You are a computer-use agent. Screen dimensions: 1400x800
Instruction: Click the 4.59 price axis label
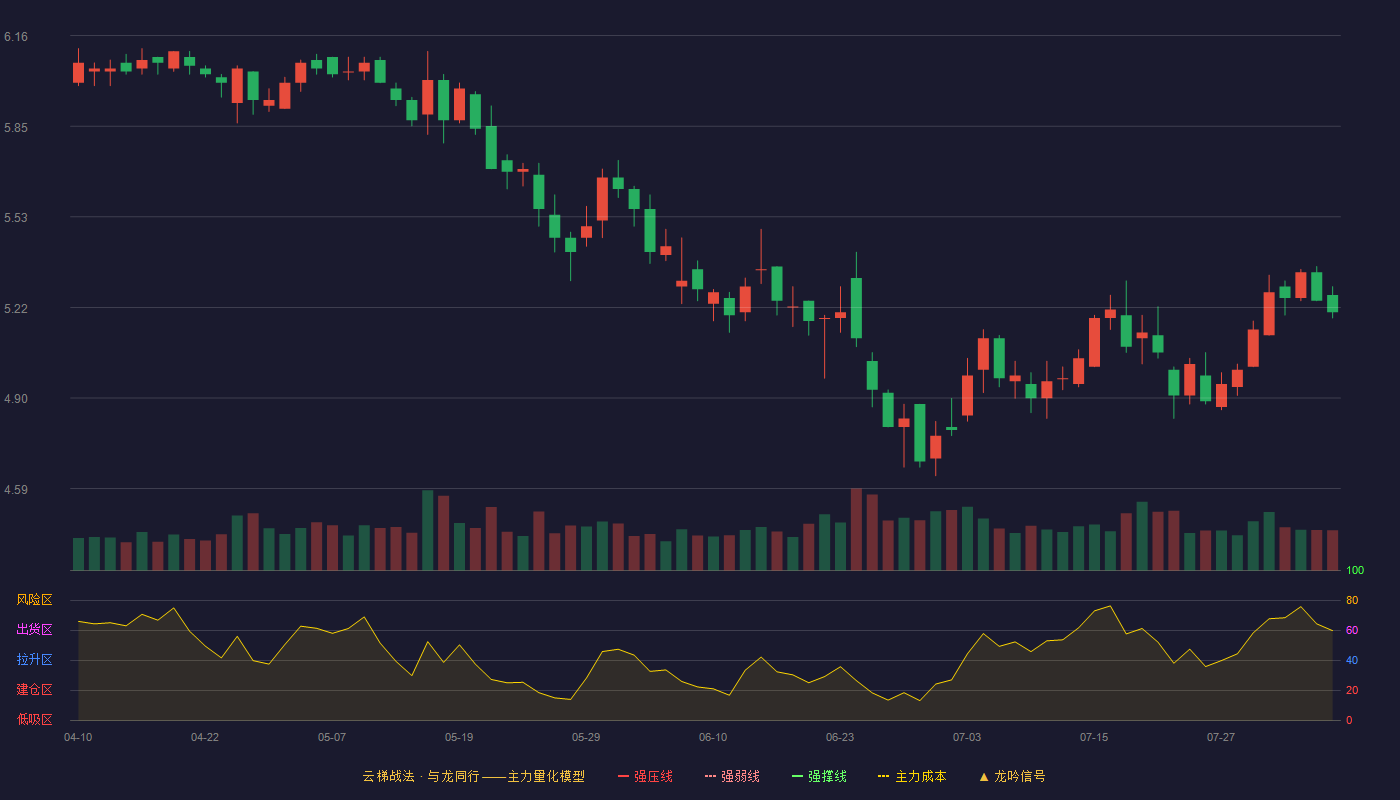(x=16, y=490)
